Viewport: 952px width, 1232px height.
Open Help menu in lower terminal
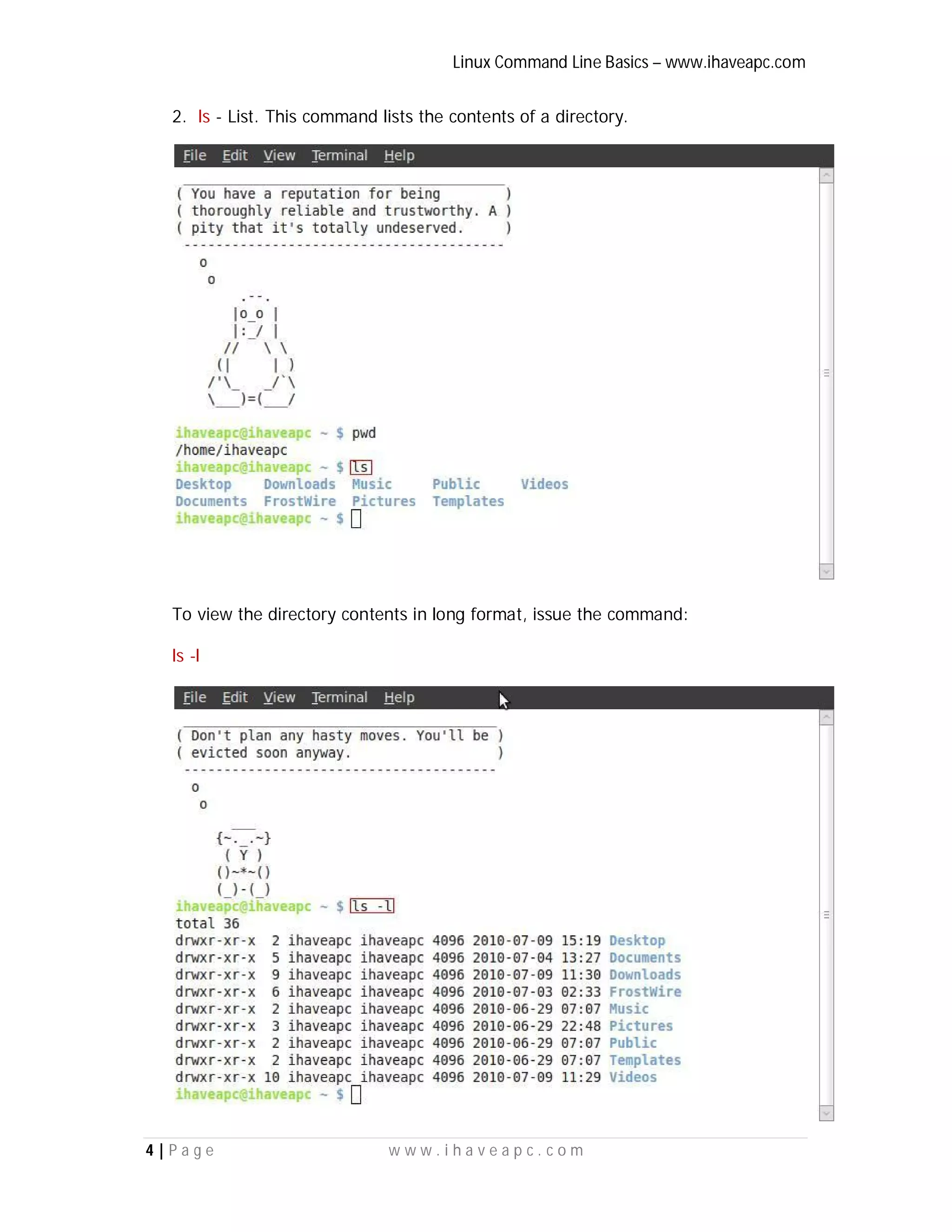coord(399,698)
